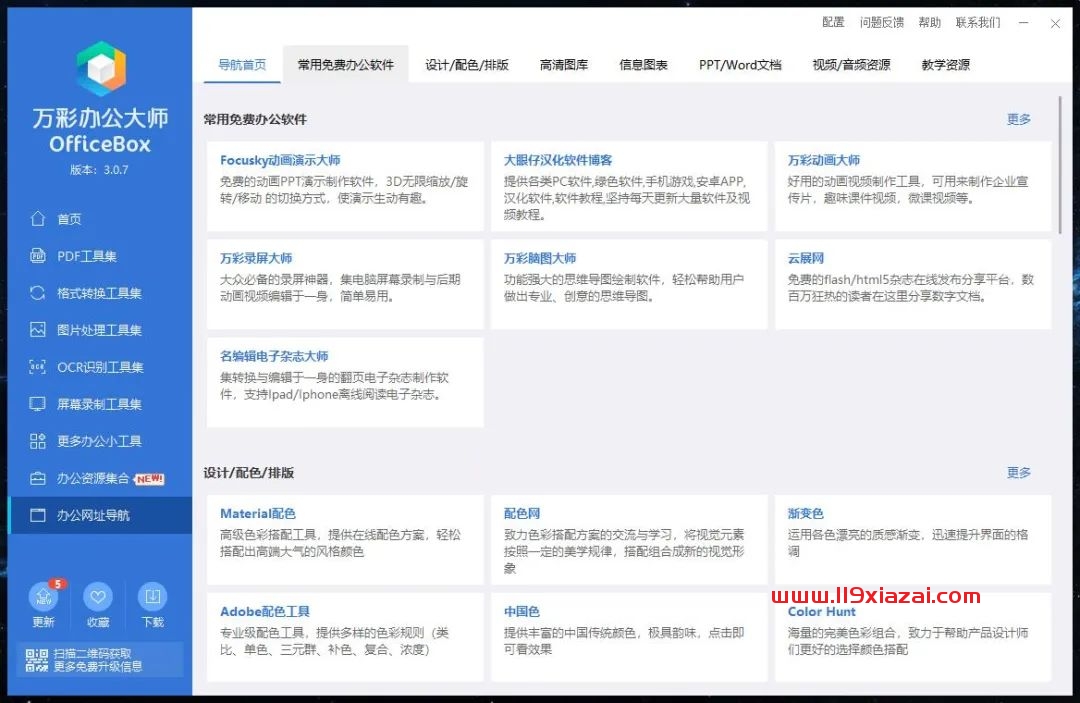This screenshot has width=1080, height=703.
Task: Open the Focusky动画演示大师 link
Action: [280, 160]
